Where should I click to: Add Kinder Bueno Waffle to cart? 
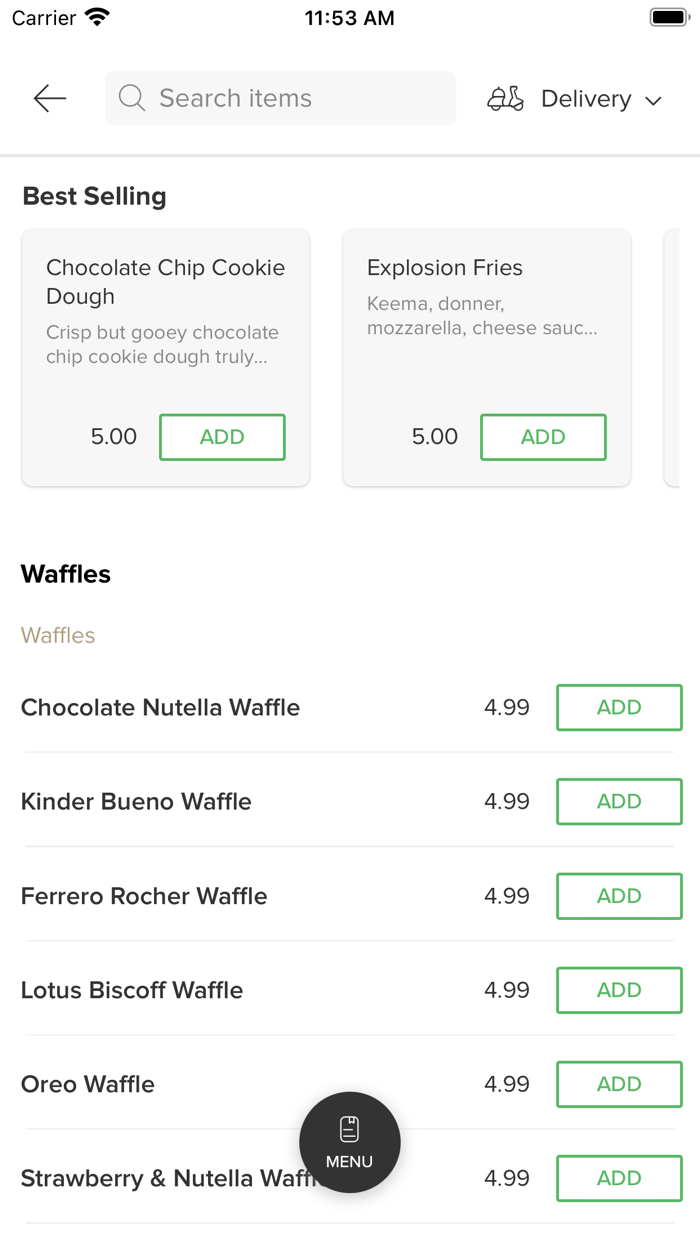[619, 801]
